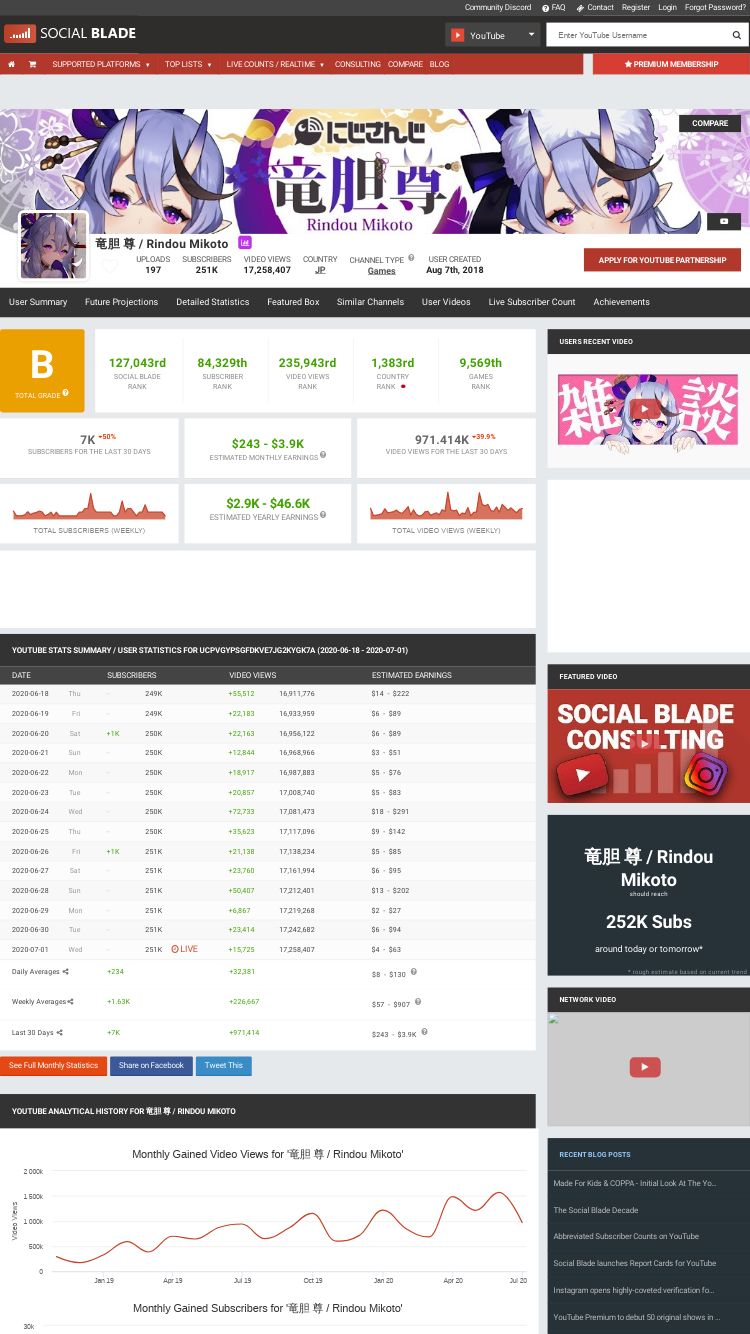Expand the Supported Platforms menu

coord(101,64)
